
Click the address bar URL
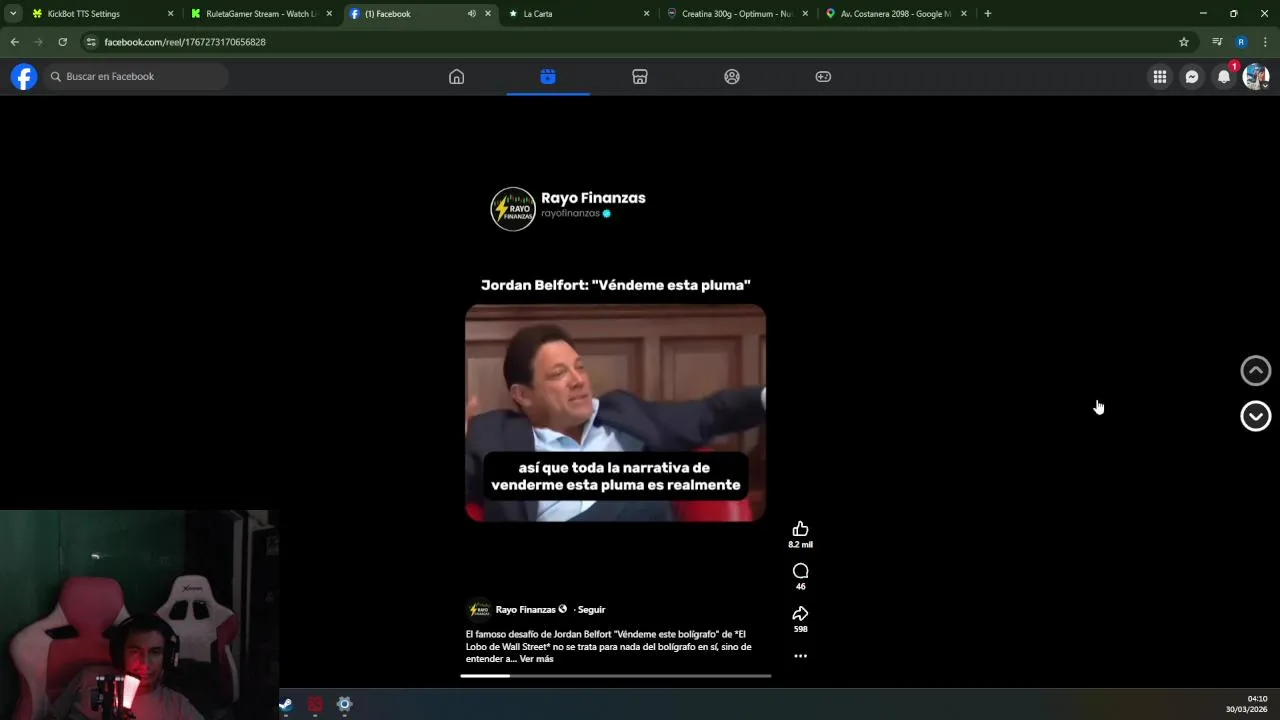click(x=185, y=42)
